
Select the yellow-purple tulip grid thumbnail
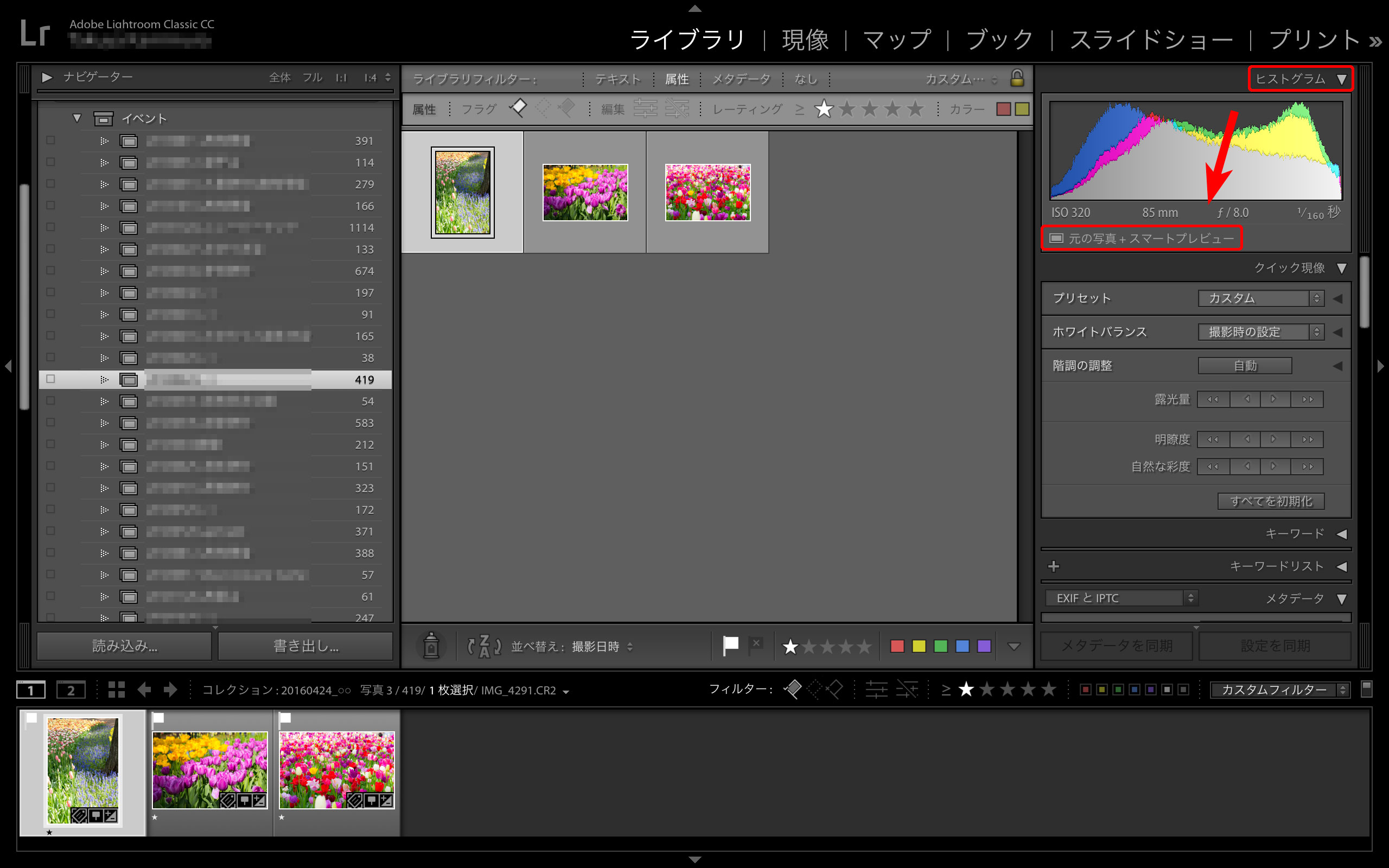[585, 192]
